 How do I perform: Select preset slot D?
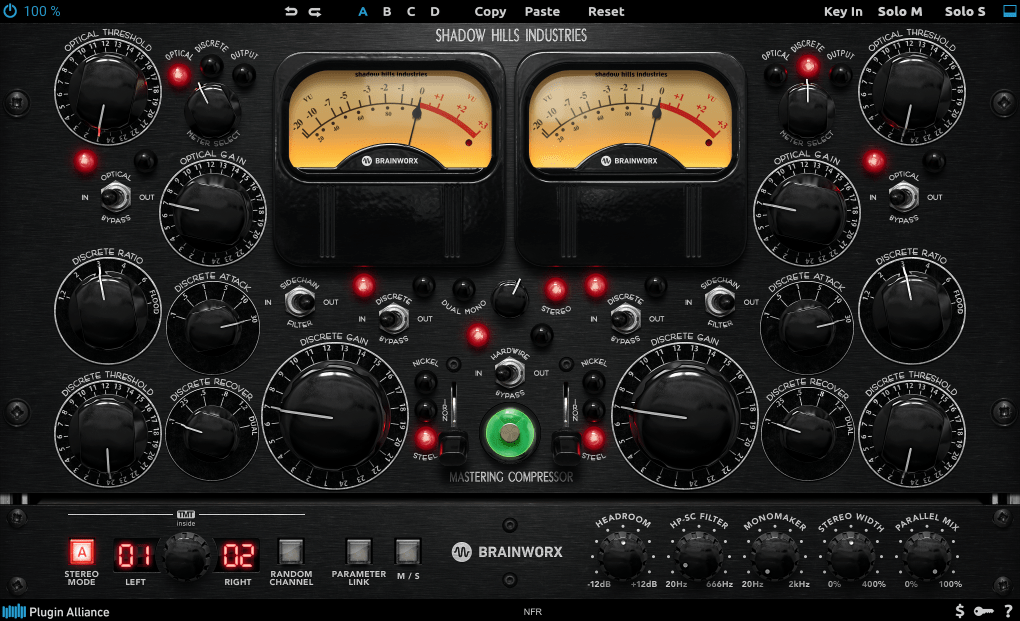coord(435,12)
